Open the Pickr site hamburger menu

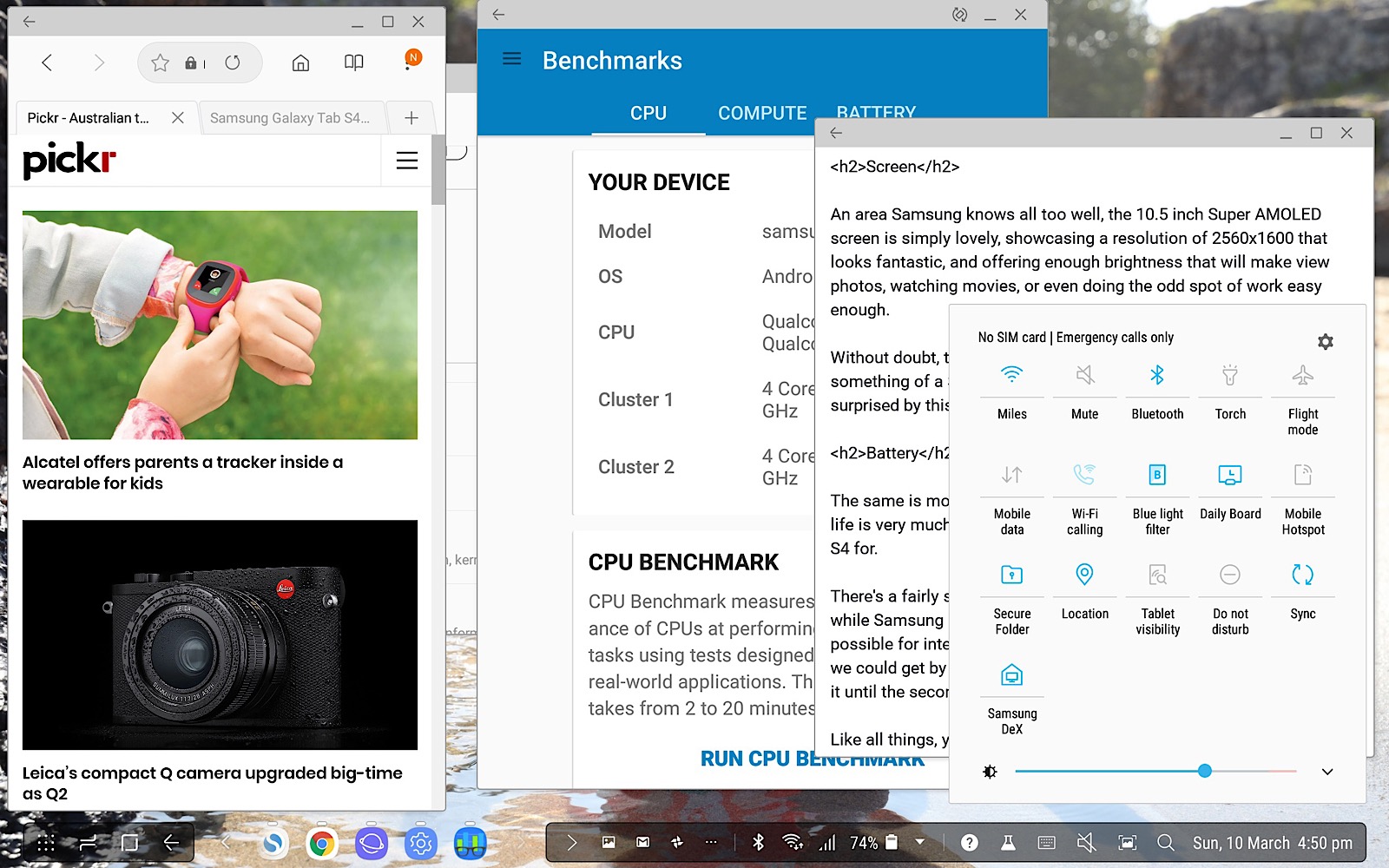click(x=407, y=161)
